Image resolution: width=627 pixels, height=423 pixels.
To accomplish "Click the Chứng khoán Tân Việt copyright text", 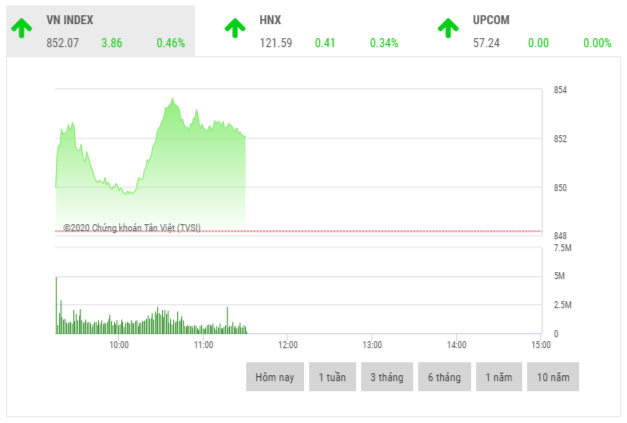I will tap(131, 228).
